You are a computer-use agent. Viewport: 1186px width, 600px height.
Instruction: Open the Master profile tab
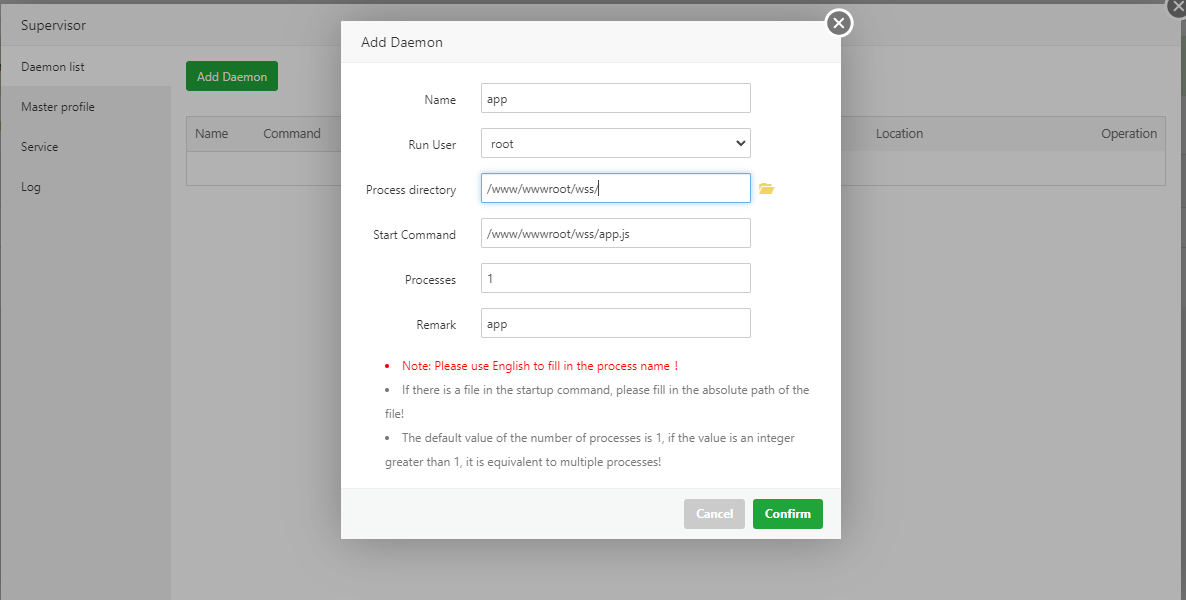(x=58, y=107)
